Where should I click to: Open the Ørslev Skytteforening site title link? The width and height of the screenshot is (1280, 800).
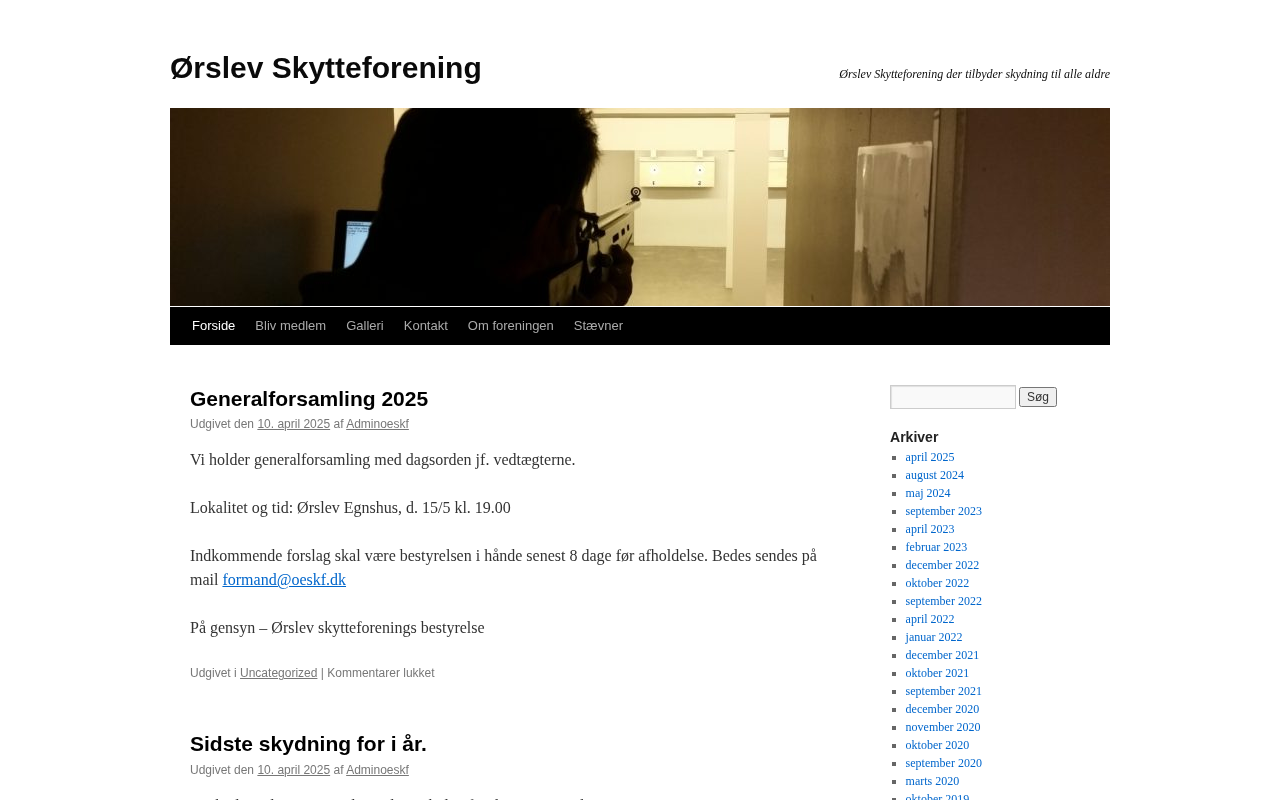tap(326, 68)
